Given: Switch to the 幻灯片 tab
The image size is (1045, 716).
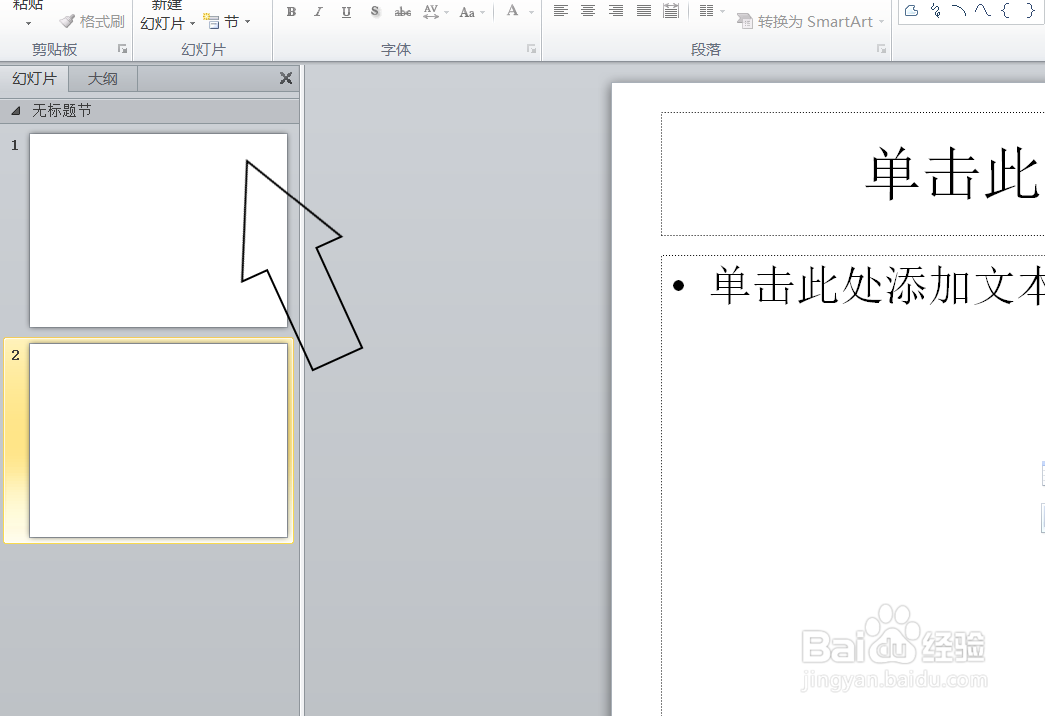Looking at the screenshot, I should point(35,79).
